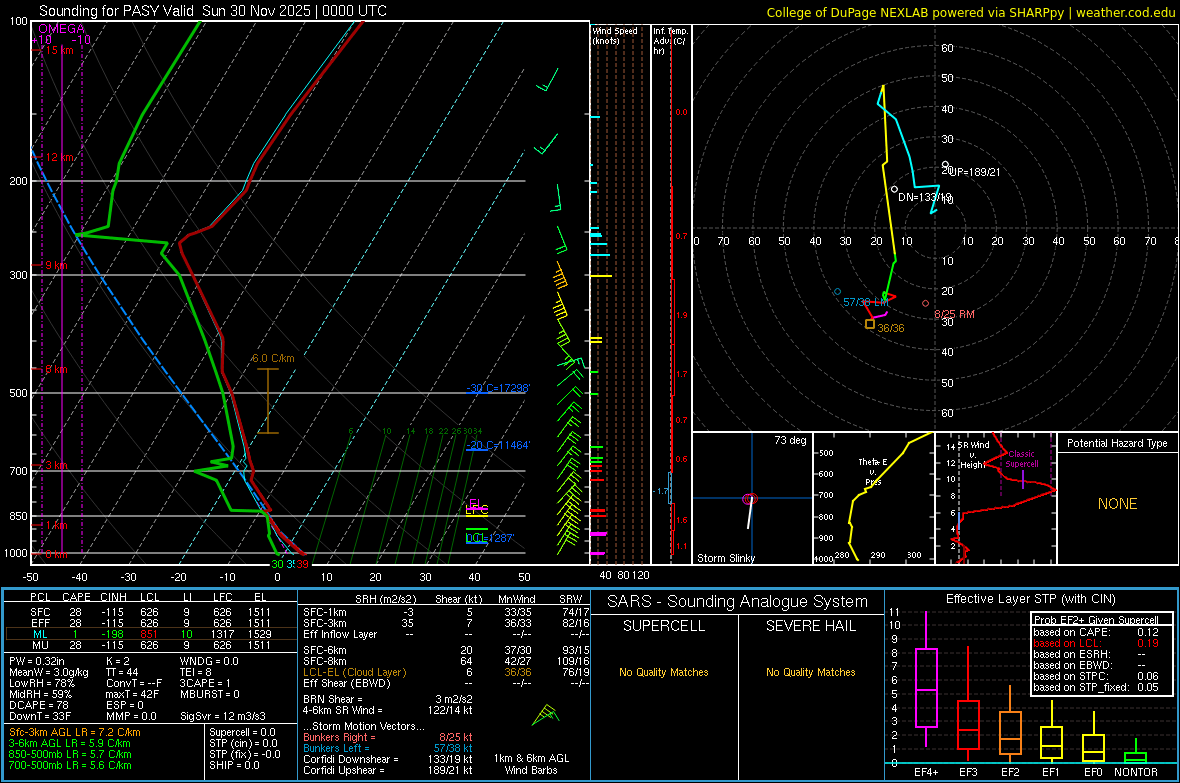1180x783 pixels.
Task: Click the '-30 C=17298'' level label
Action: click(x=498, y=388)
